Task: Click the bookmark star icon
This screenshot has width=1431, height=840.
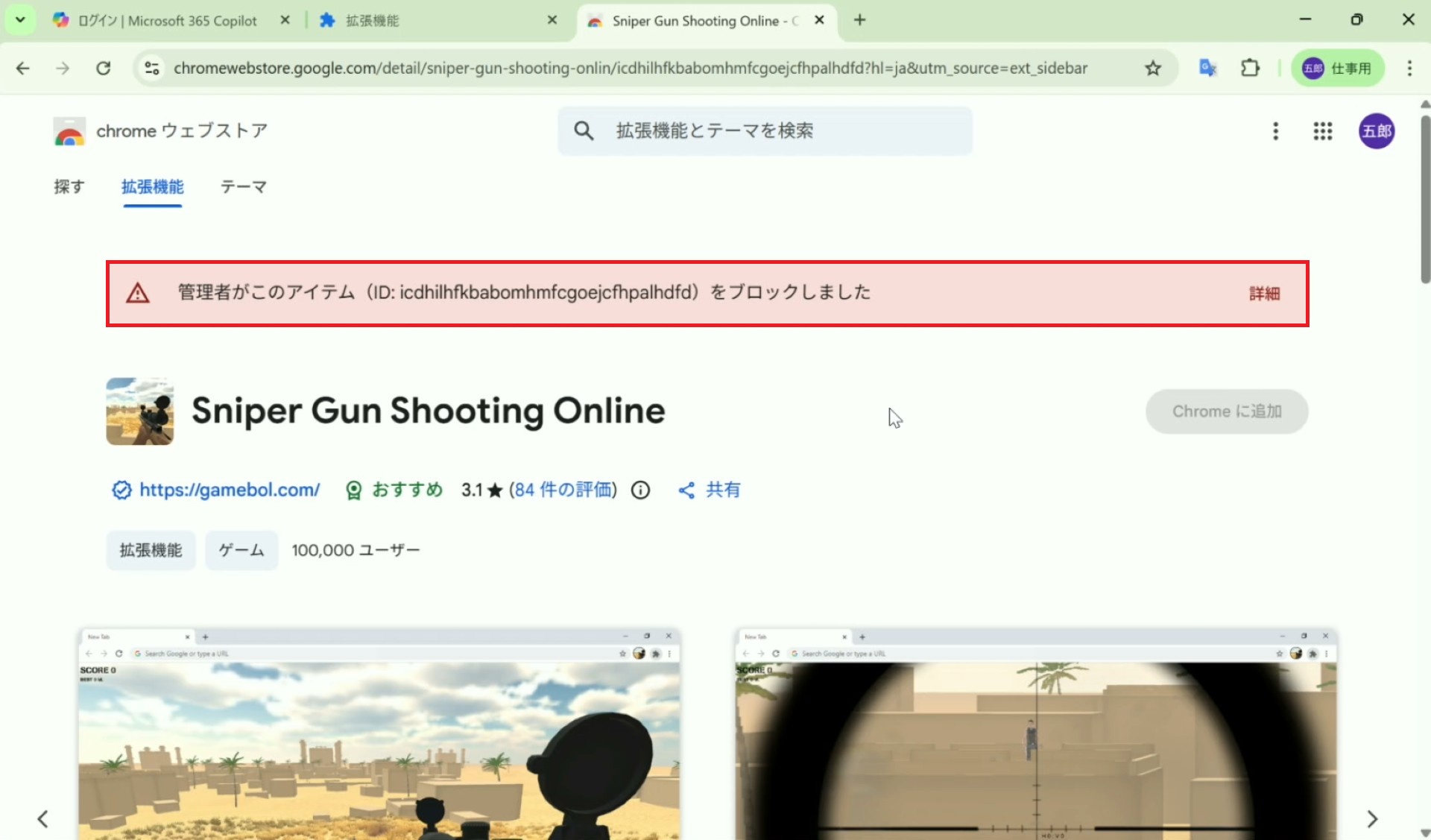Action: click(x=1152, y=69)
